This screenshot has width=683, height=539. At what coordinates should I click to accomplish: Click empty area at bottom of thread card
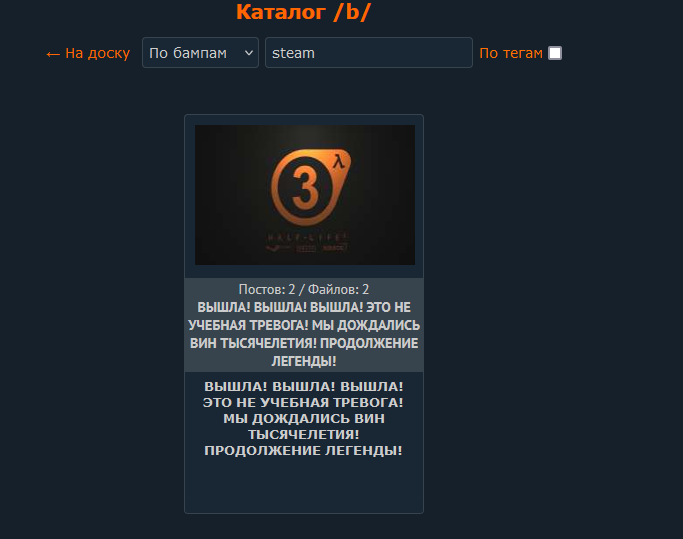[x=304, y=487]
